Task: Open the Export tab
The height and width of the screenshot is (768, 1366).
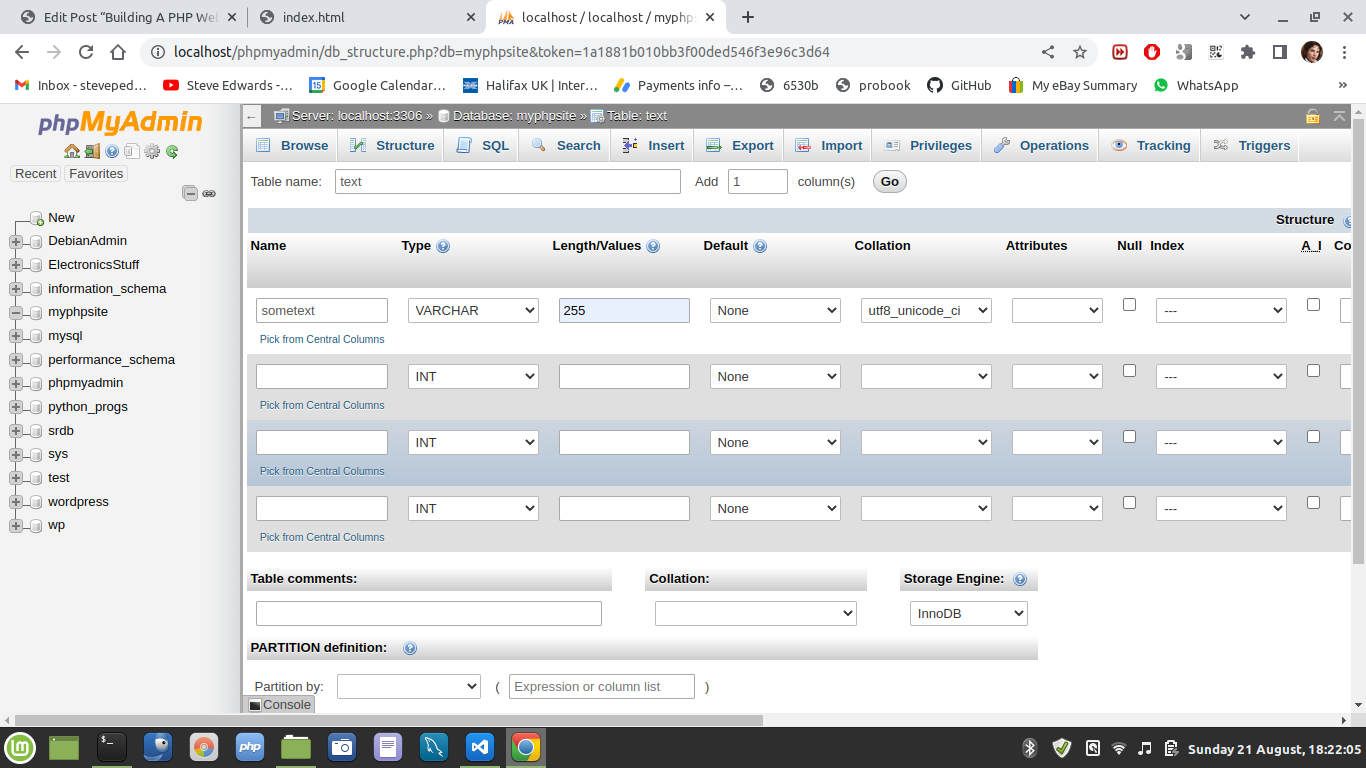Action: [x=740, y=146]
